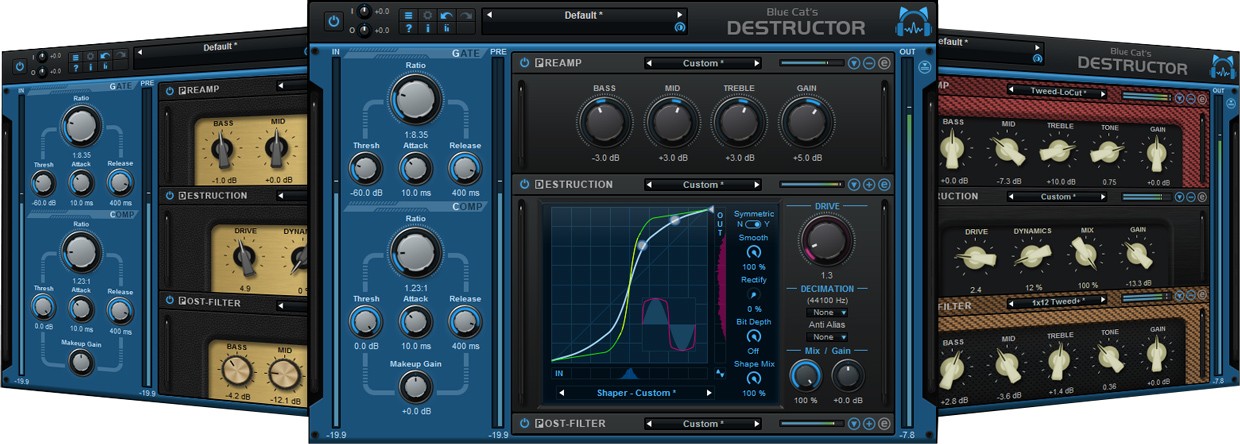Click the Gate Ratio knob in center window

coord(414,98)
